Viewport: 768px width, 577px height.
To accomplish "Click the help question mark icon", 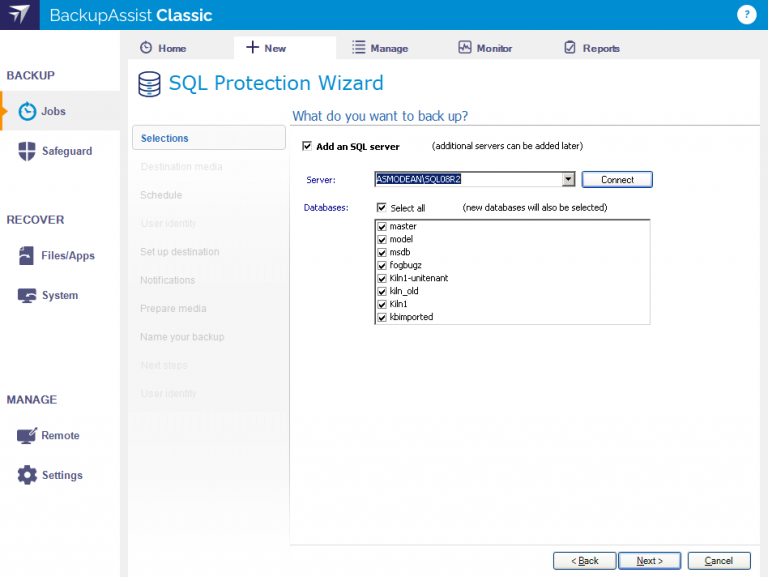I will [745, 15].
